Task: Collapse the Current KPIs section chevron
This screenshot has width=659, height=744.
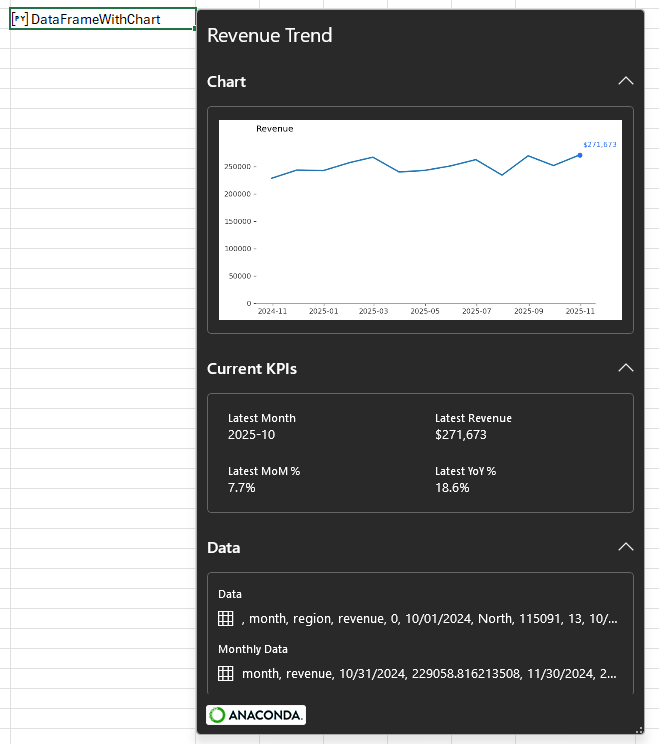Action: coord(625,368)
